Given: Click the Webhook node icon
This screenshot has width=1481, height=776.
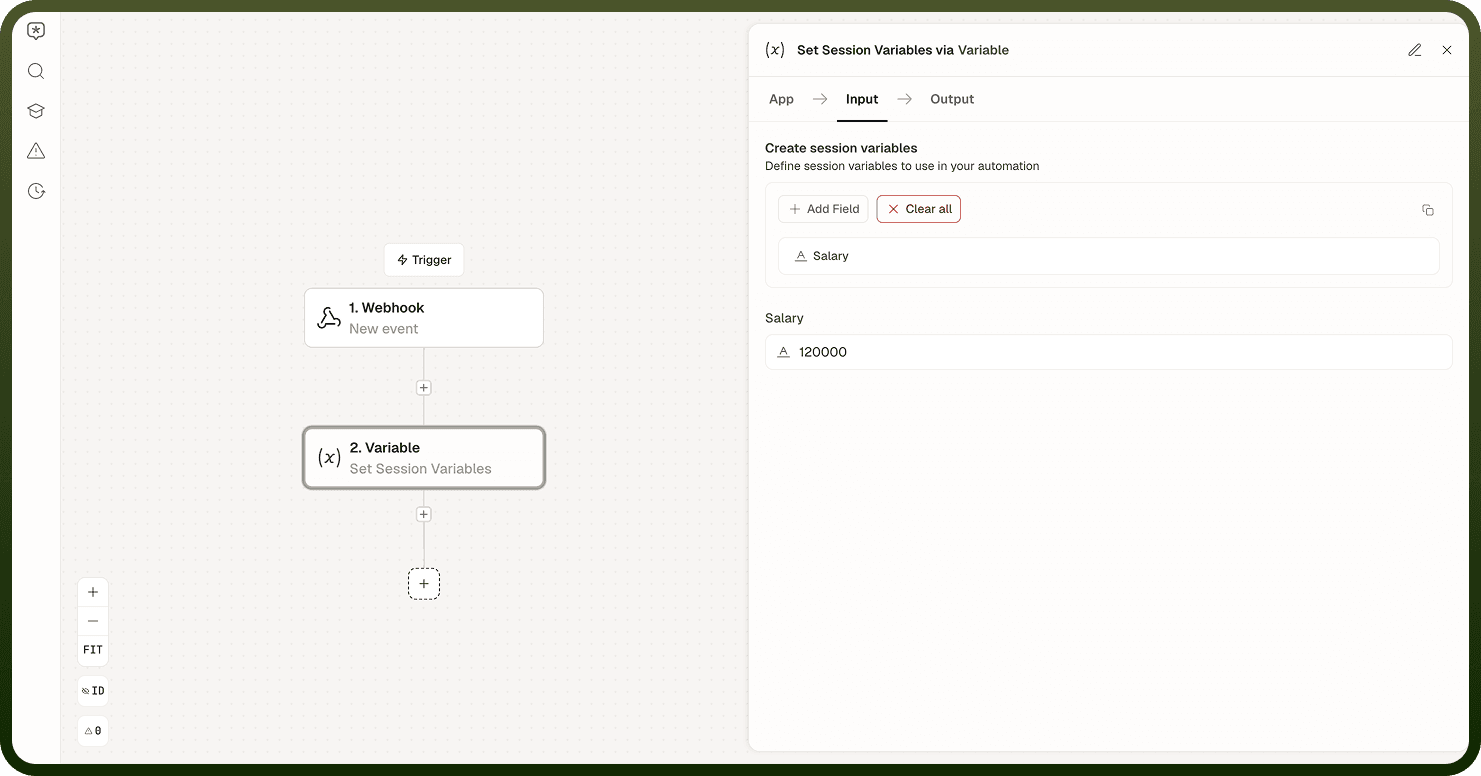Looking at the screenshot, I should pos(328,318).
